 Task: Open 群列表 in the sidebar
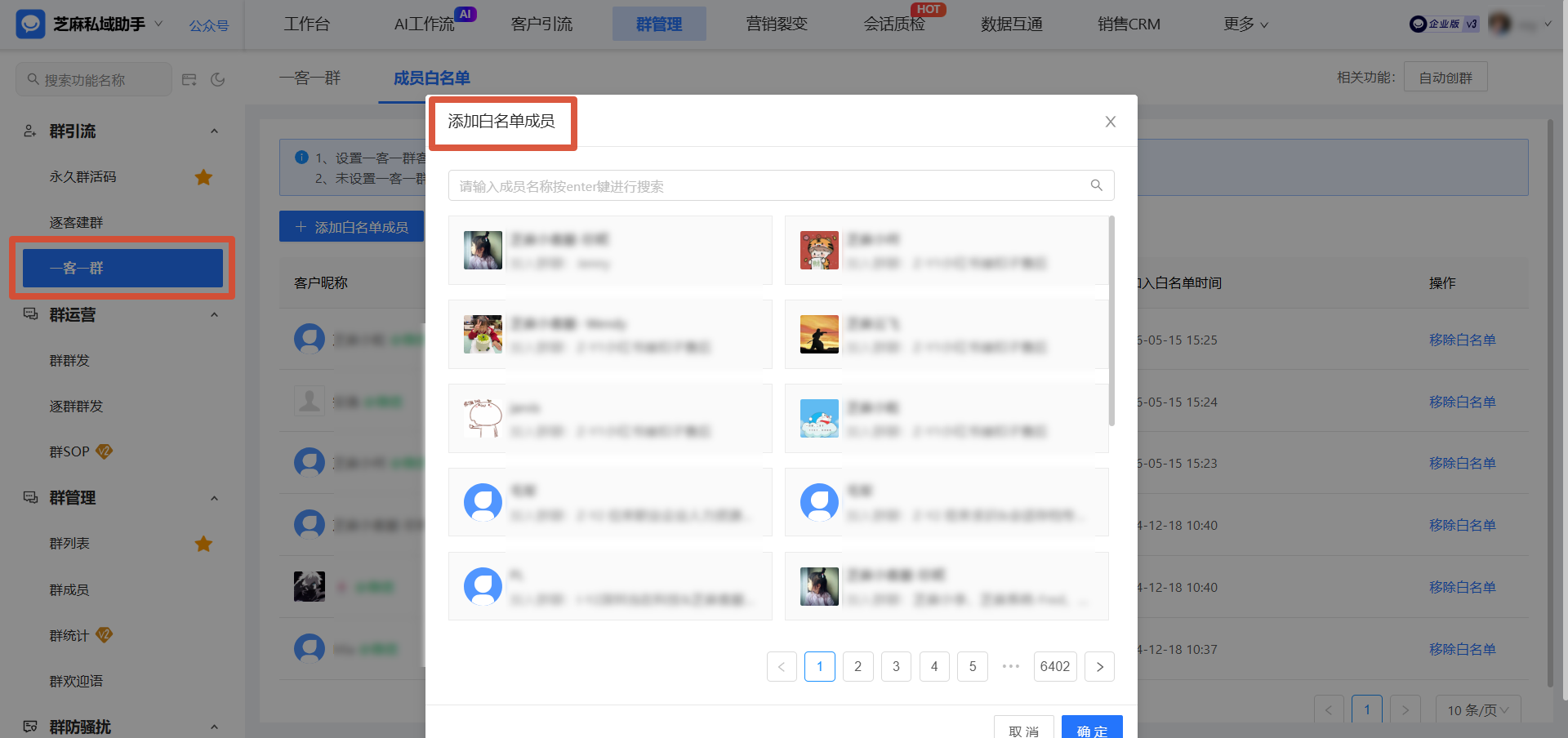click(69, 543)
